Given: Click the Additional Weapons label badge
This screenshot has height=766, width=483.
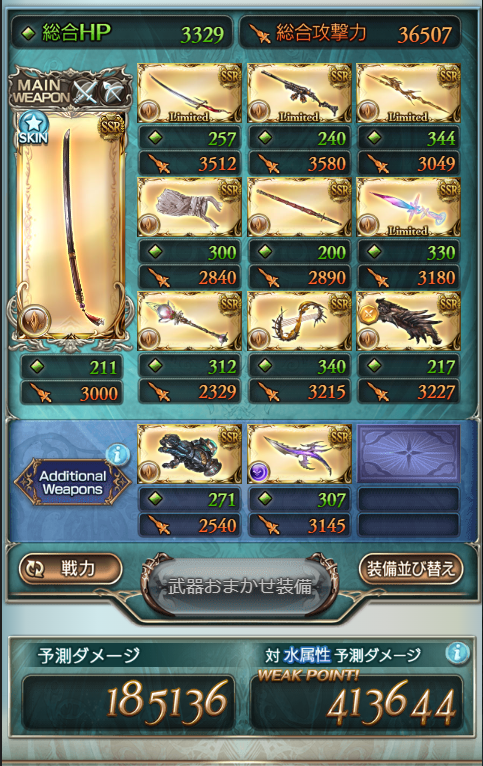Looking at the screenshot, I should click(x=72, y=483).
